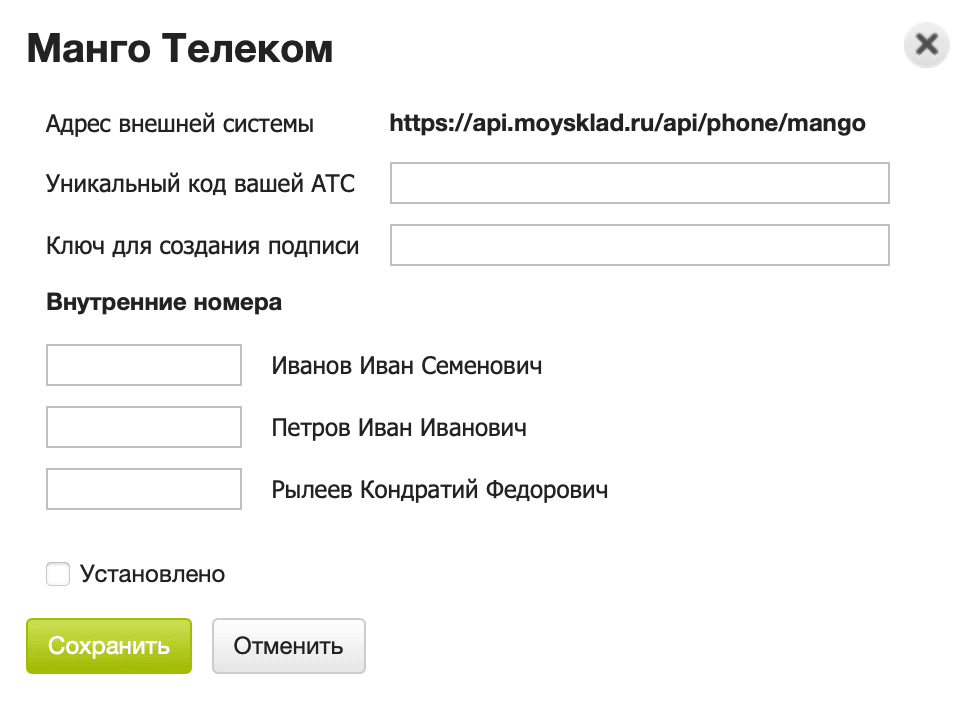Enable the Установлено checkbox

pyautogui.click(x=57, y=574)
